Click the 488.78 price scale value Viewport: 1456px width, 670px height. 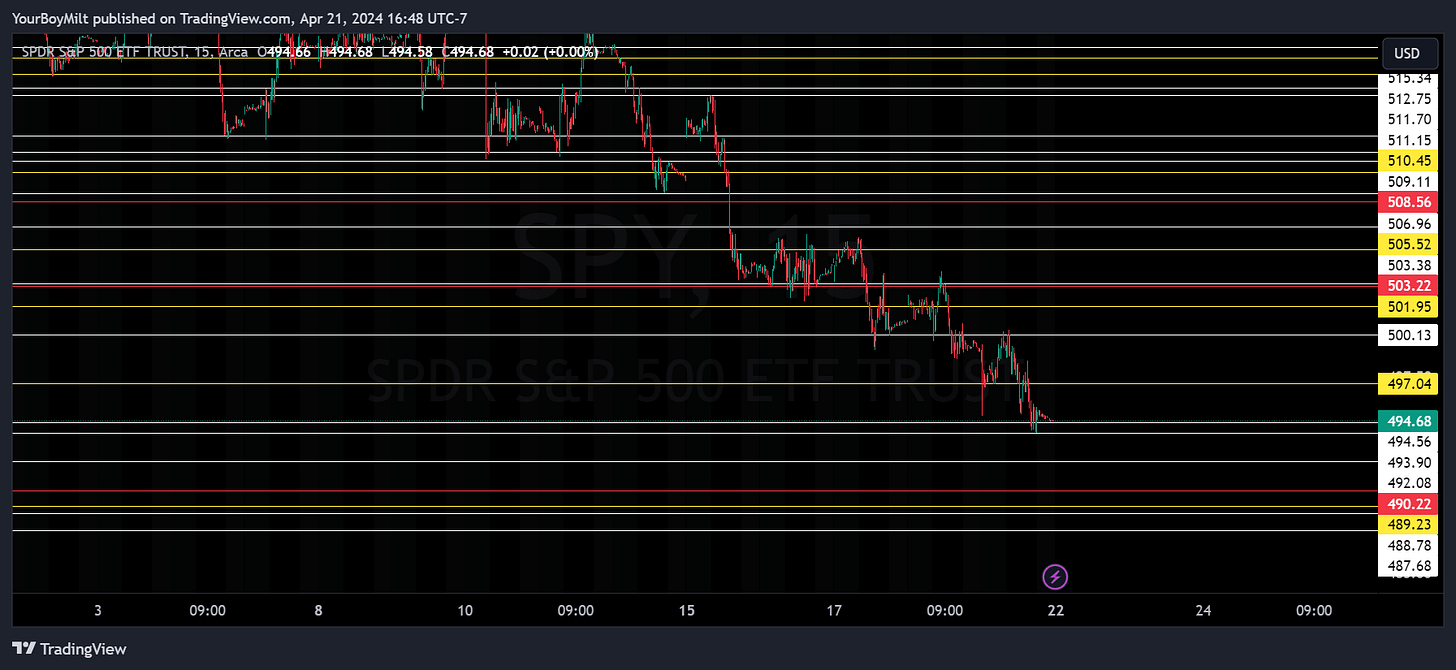click(x=1409, y=546)
